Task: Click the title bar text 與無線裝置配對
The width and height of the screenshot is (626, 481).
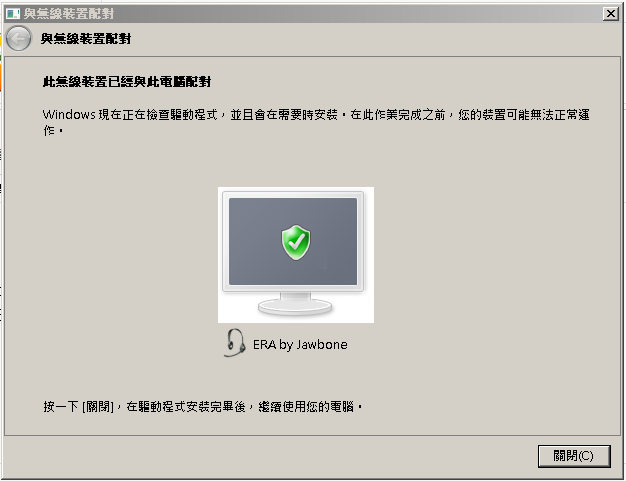Action: pos(69,14)
